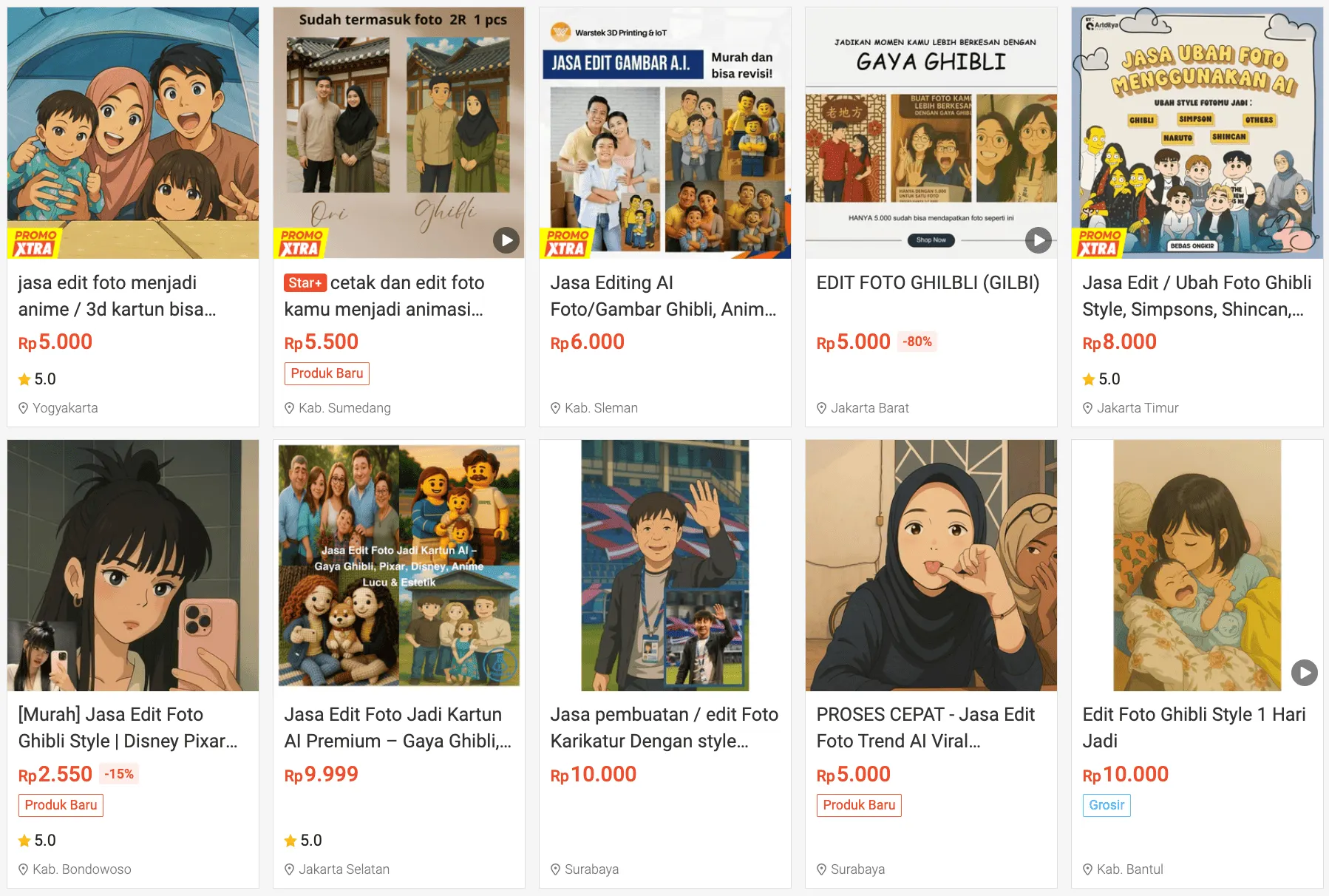Screen dimensions: 1329x896
Task: Open the man waving in stadium thumbnail
Action: (x=664, y=566)
